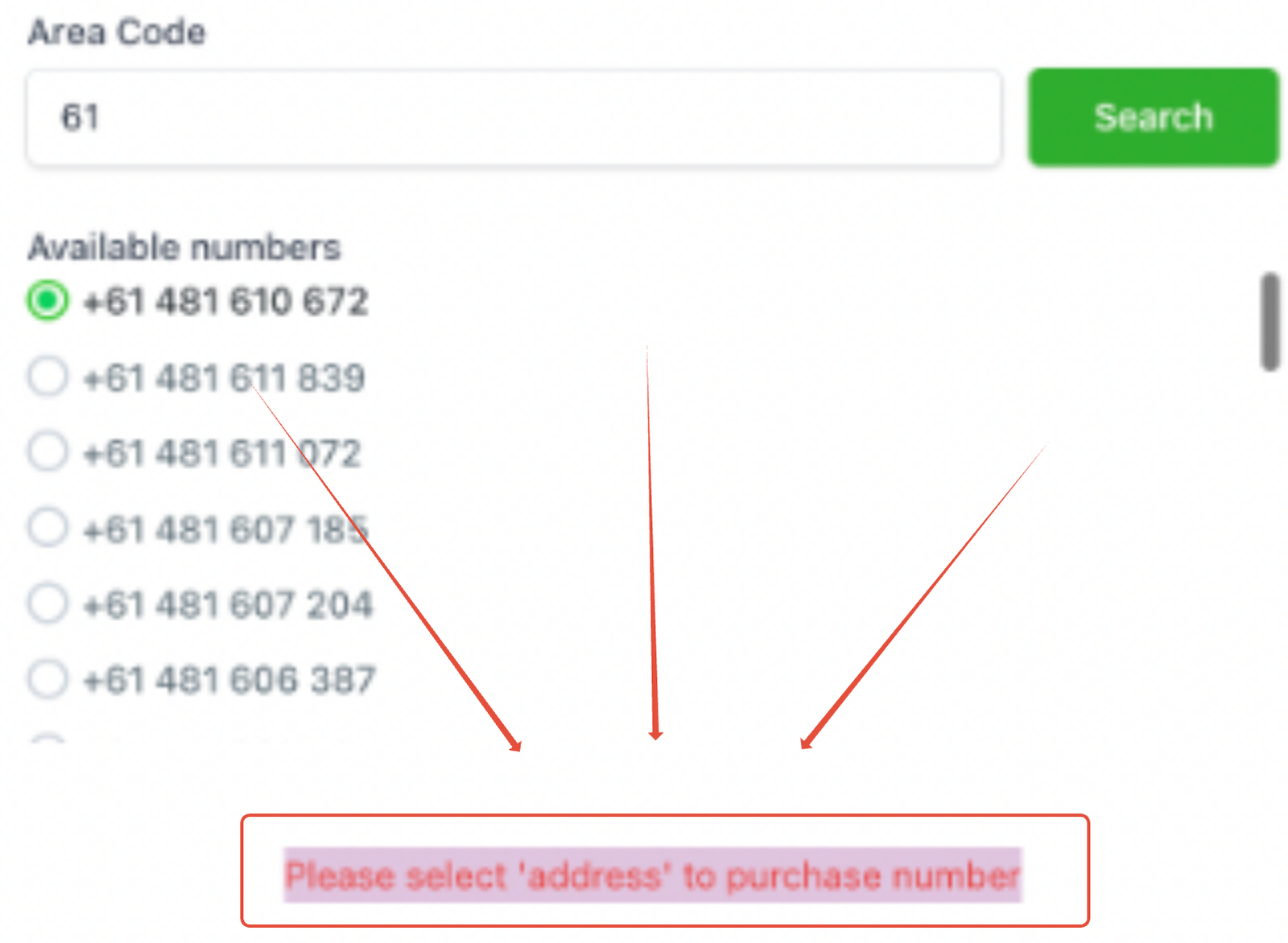The image size is (1288, 943).
Task: Select the radio button for +61 481 610 672
Action: pos(47,301)
